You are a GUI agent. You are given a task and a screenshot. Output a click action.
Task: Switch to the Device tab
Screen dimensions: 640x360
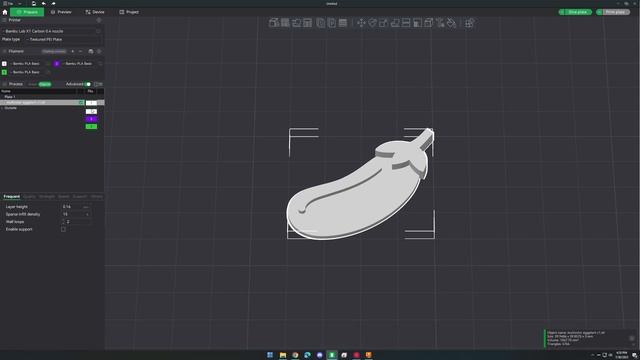(95, 12)
